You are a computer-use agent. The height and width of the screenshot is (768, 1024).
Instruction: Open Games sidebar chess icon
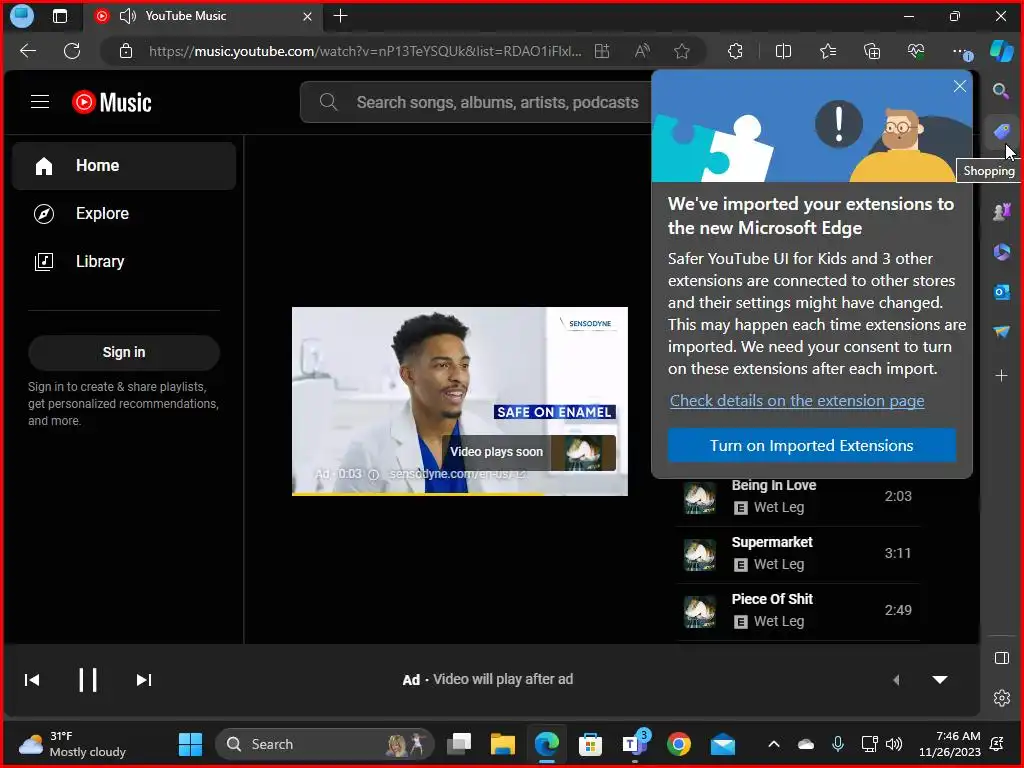[1001, 212]
